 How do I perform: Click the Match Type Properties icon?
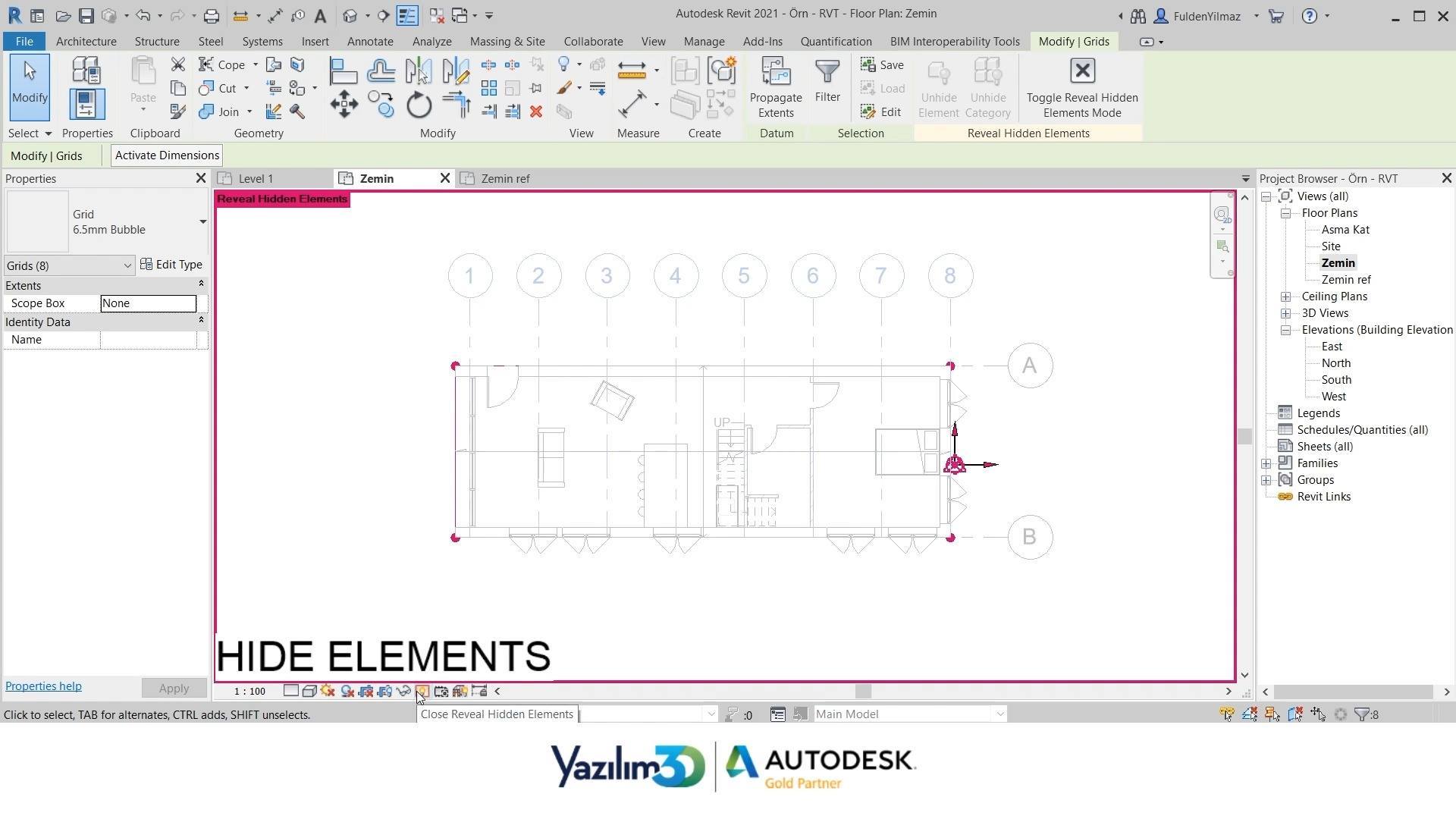178,112
